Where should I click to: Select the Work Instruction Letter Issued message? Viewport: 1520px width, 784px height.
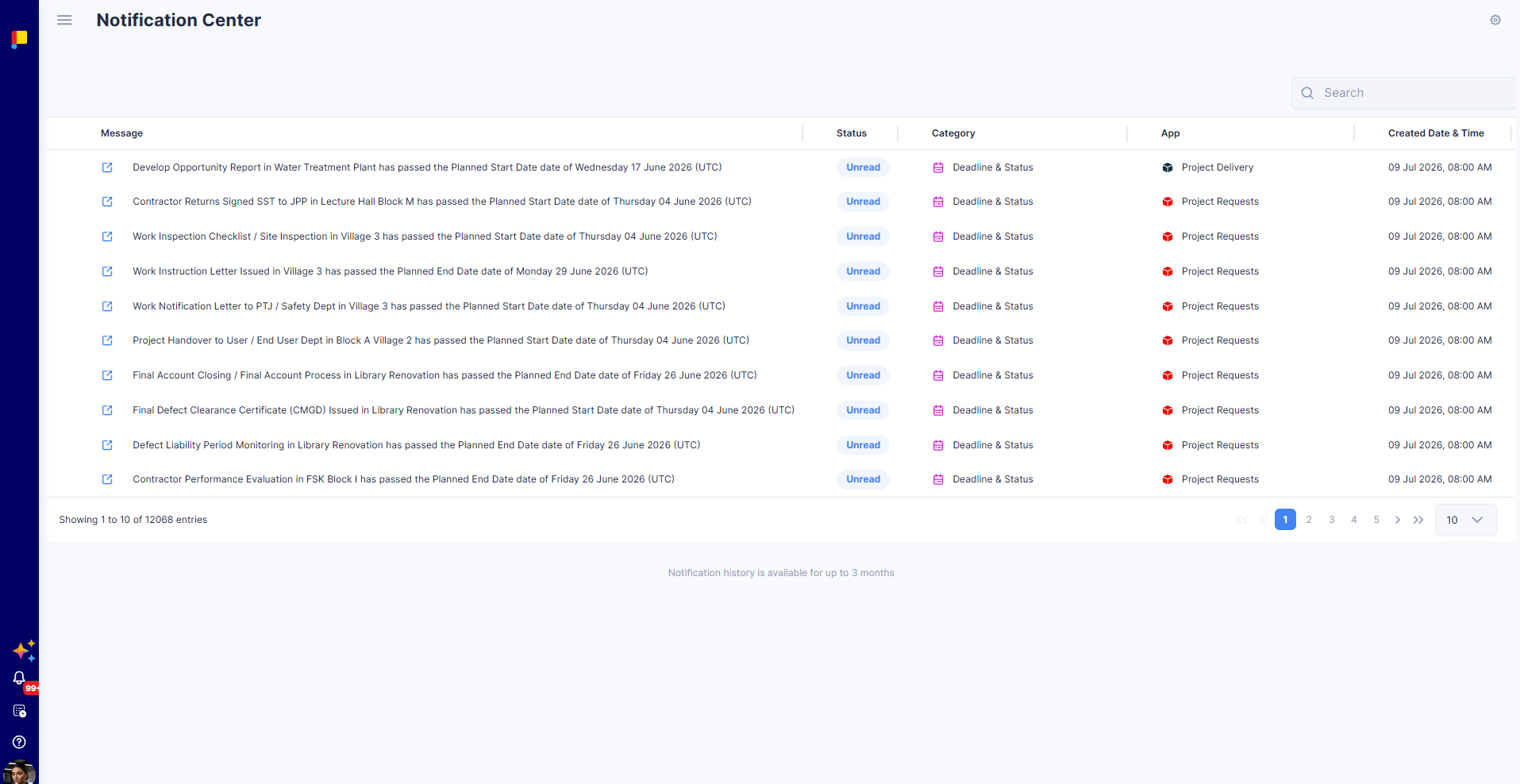[x=391, y=271]
